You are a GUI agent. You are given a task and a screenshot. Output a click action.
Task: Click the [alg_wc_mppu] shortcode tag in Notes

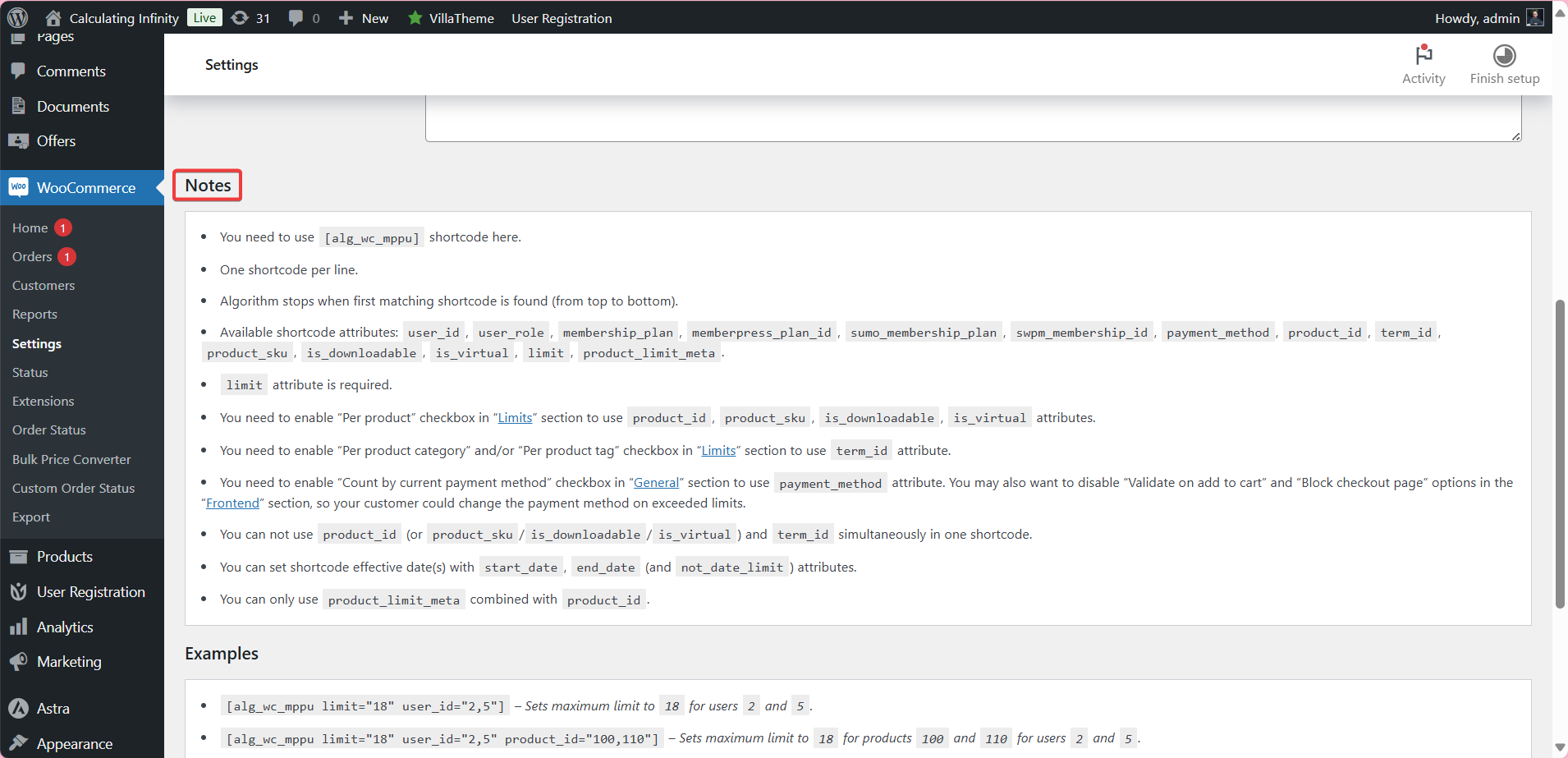(372, 238)
